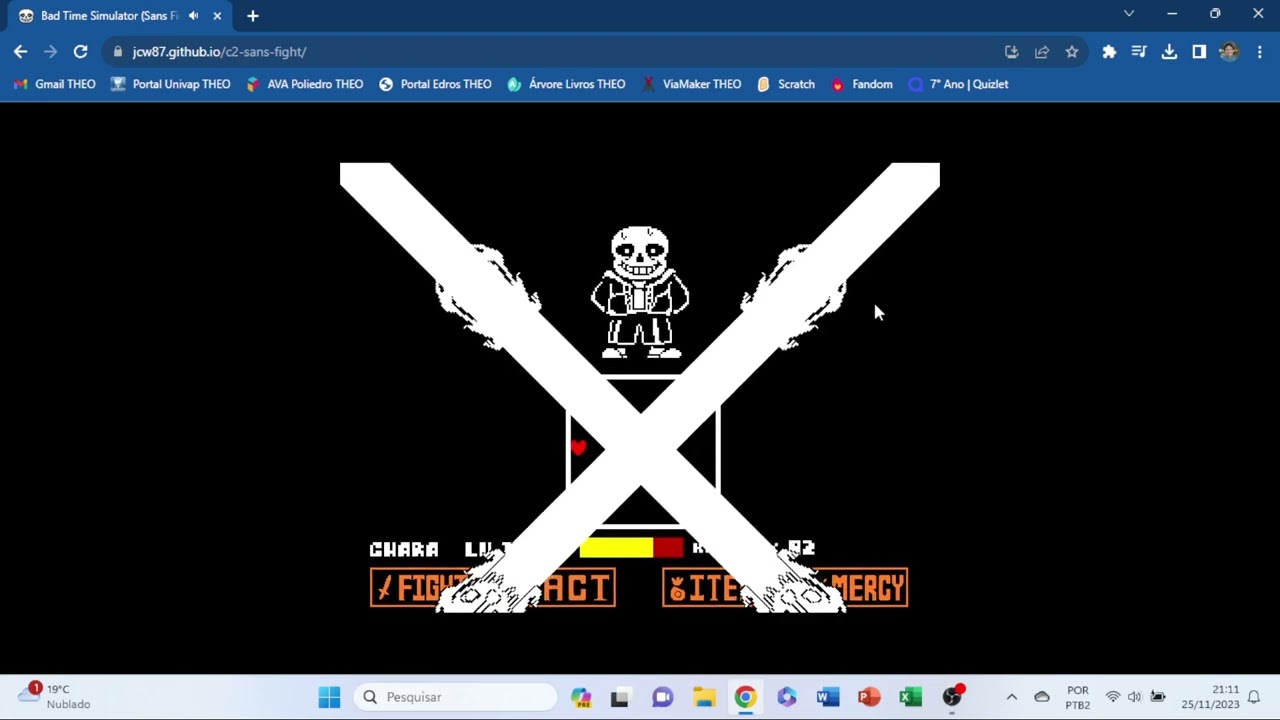The height and width of the screenshot is (720, 1280).
Task: Show Chrome downloads
Action: click(x=1169, y=51)
